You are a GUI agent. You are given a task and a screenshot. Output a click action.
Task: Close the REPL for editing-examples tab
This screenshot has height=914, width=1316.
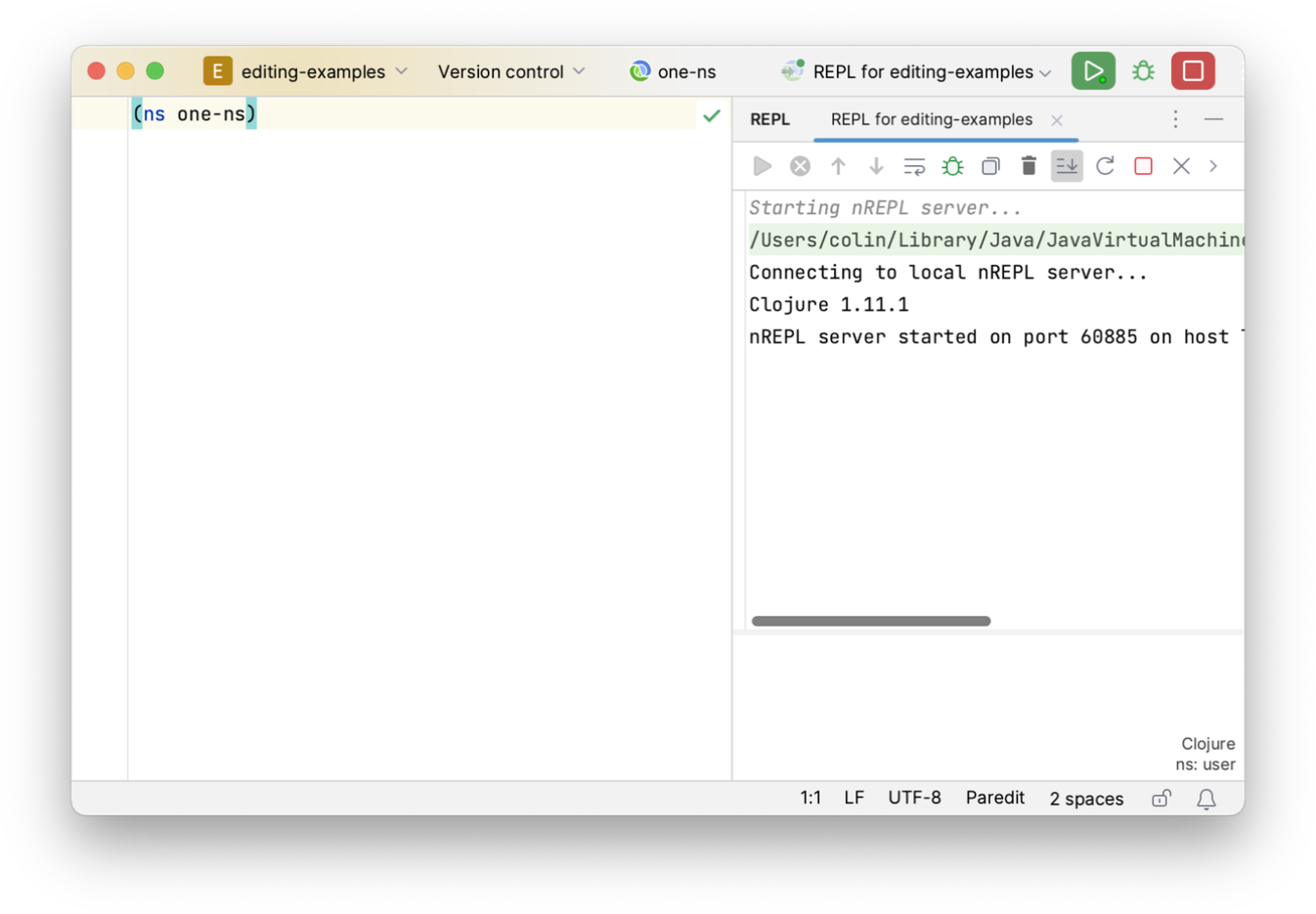[x=1056, y=120]
